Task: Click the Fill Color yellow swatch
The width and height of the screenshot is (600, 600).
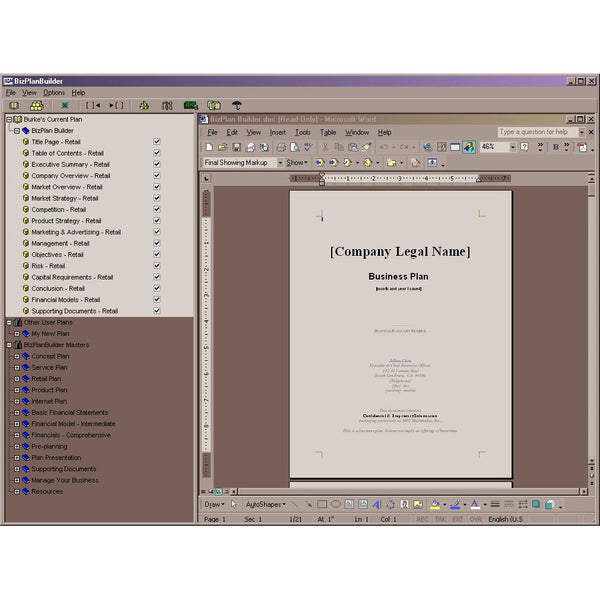Action: click(435, 504)
